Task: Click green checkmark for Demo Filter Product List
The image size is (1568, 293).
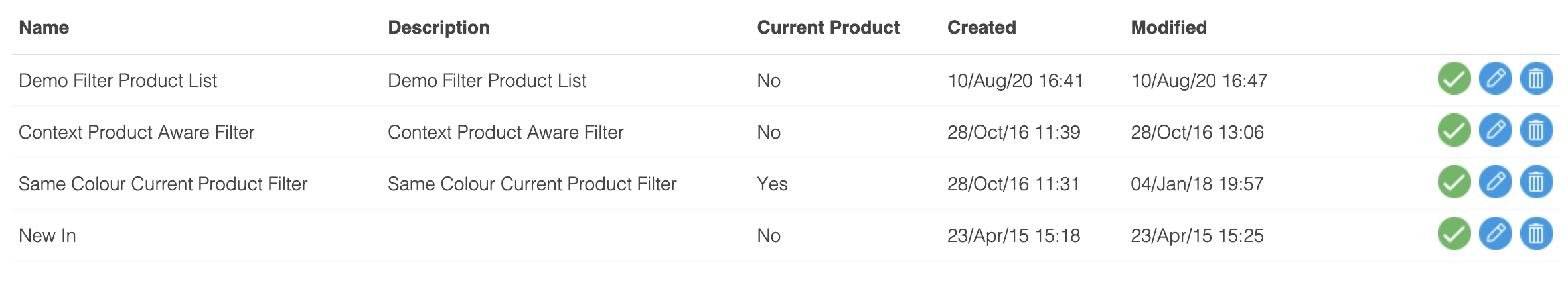Action: 1454,79
